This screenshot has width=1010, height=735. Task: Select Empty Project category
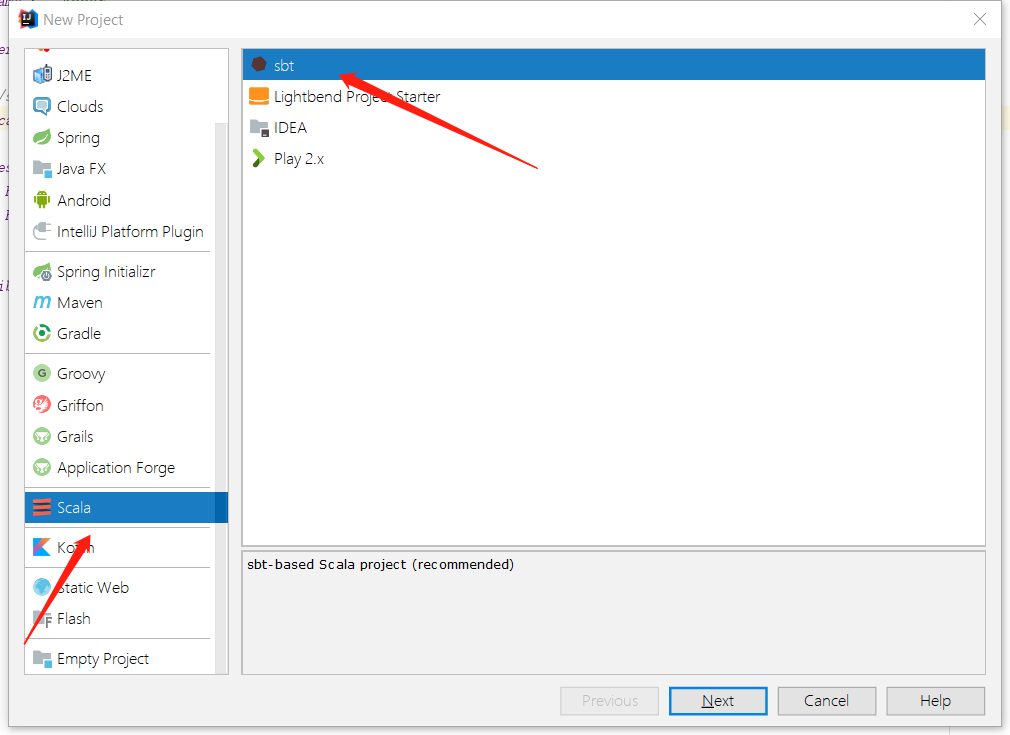coord(120,658)
